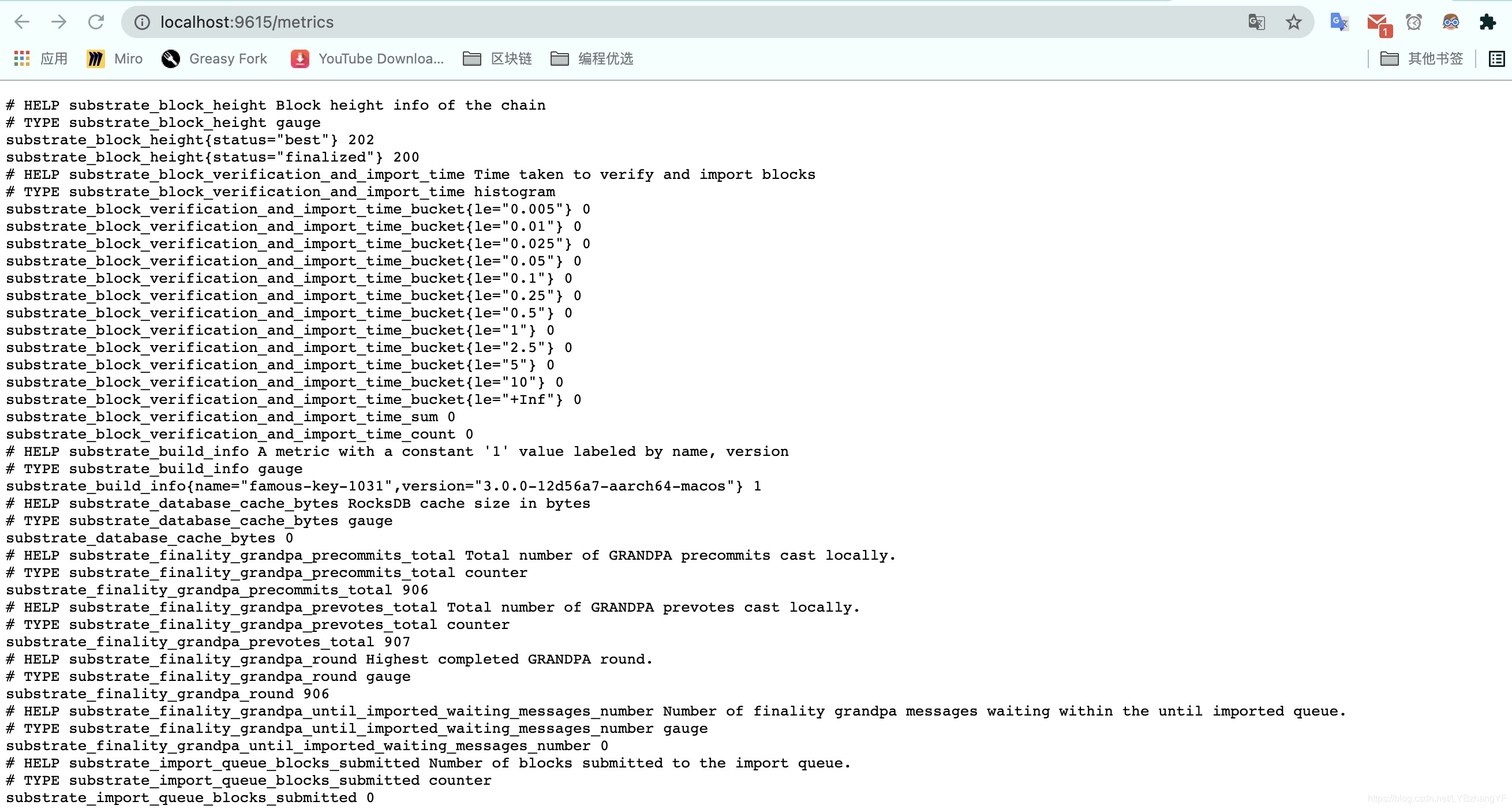Open the YouTube Downloader bookmark
This screenshot has width=1512, height=809.
pos(368,59)
